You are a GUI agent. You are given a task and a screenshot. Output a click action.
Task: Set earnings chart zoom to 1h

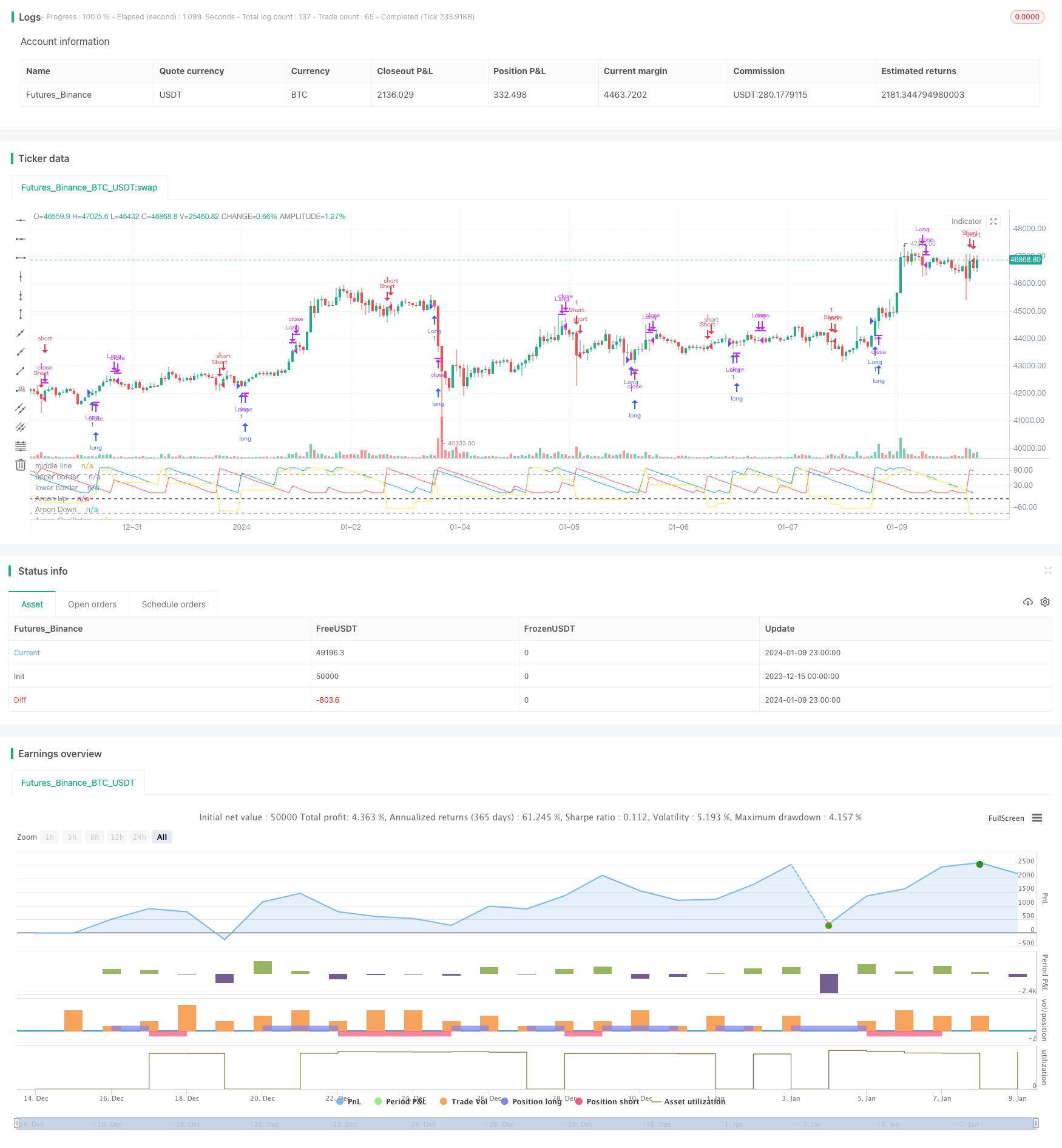50,837
